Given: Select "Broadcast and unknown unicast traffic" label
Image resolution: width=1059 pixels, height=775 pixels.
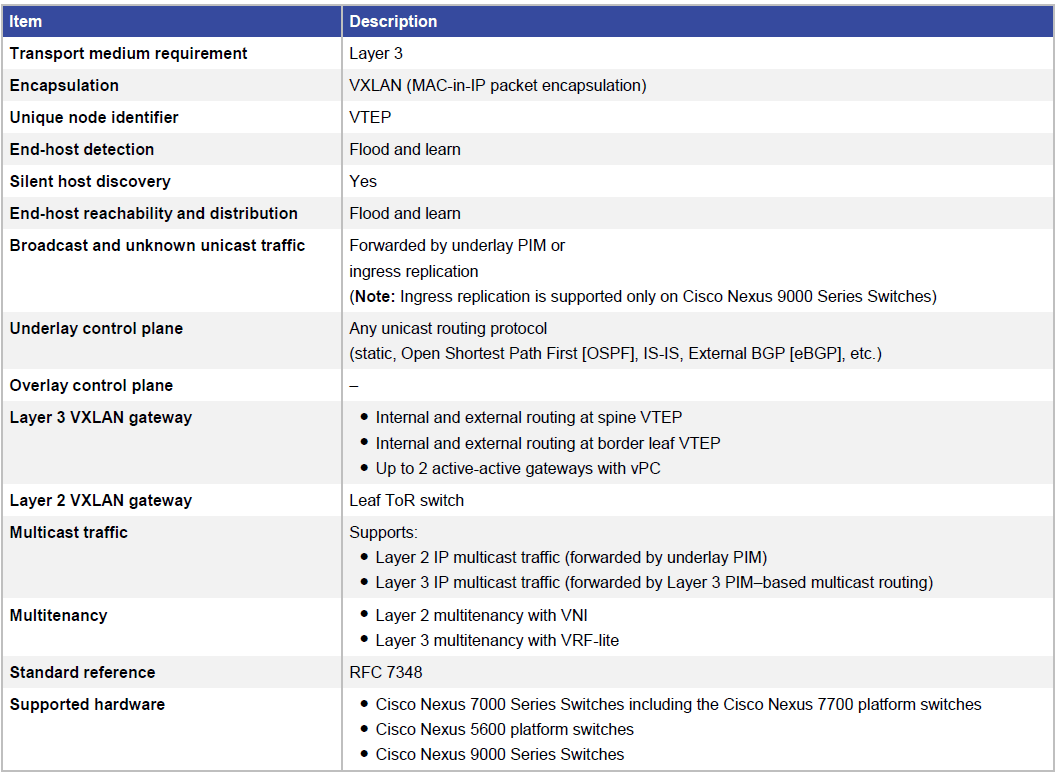Looking at the screenshot, I should pyautogui.click(x=157, y=245).
